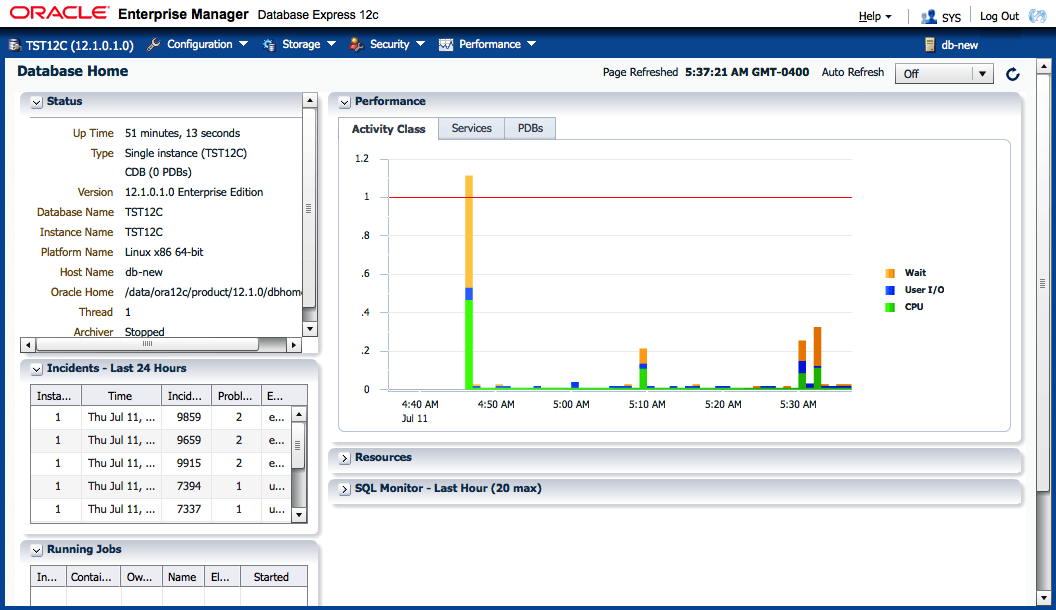Click the TST12C database icon

[x=15, y=45]
